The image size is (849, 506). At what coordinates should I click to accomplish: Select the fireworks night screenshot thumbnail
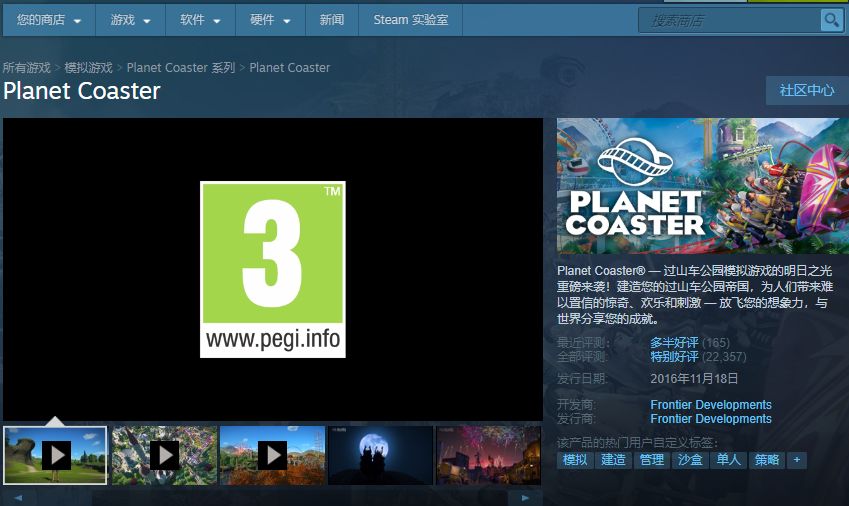tap(488, 455)
